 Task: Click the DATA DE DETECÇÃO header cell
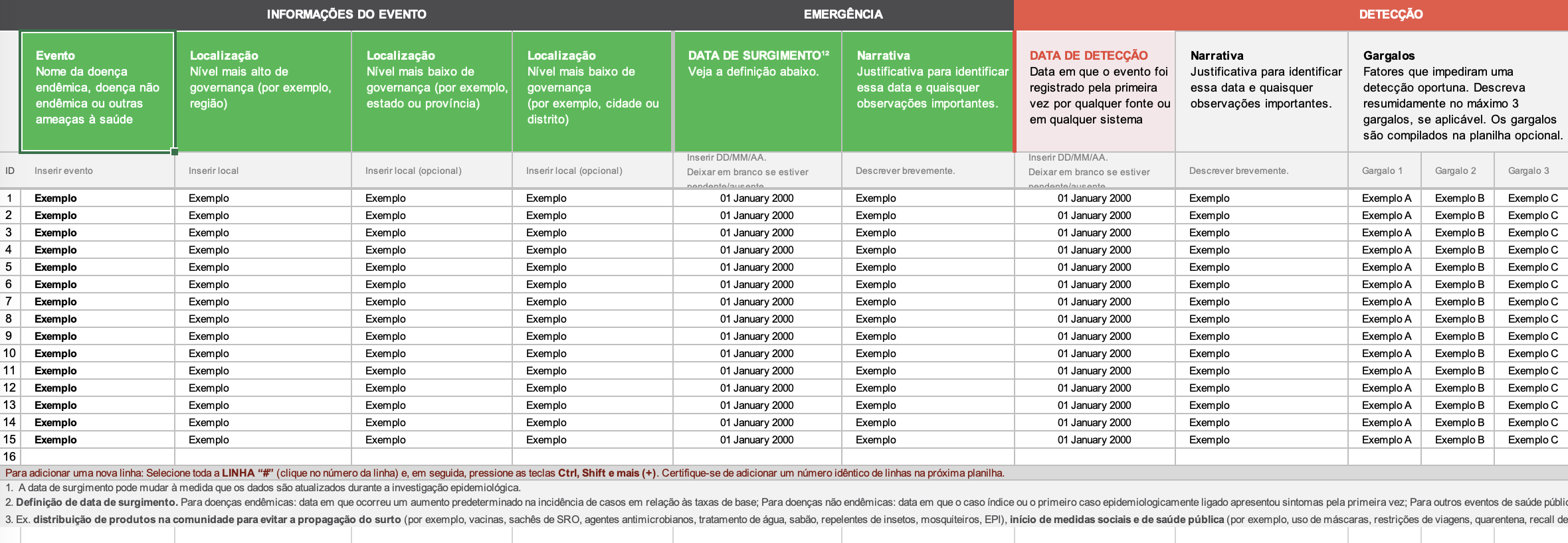tap(1095, 92)
